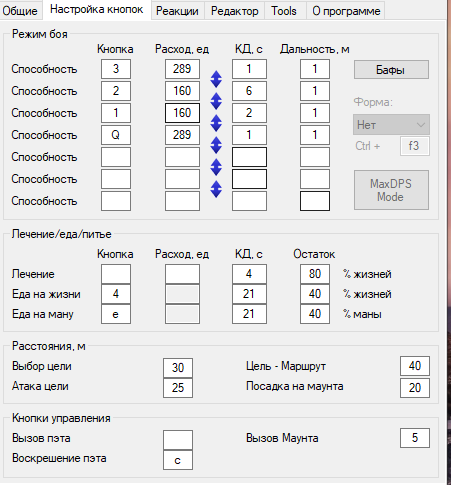Select the Лечение Остаток percent field
Screen dimensions: 451x485
coord(315,274)
